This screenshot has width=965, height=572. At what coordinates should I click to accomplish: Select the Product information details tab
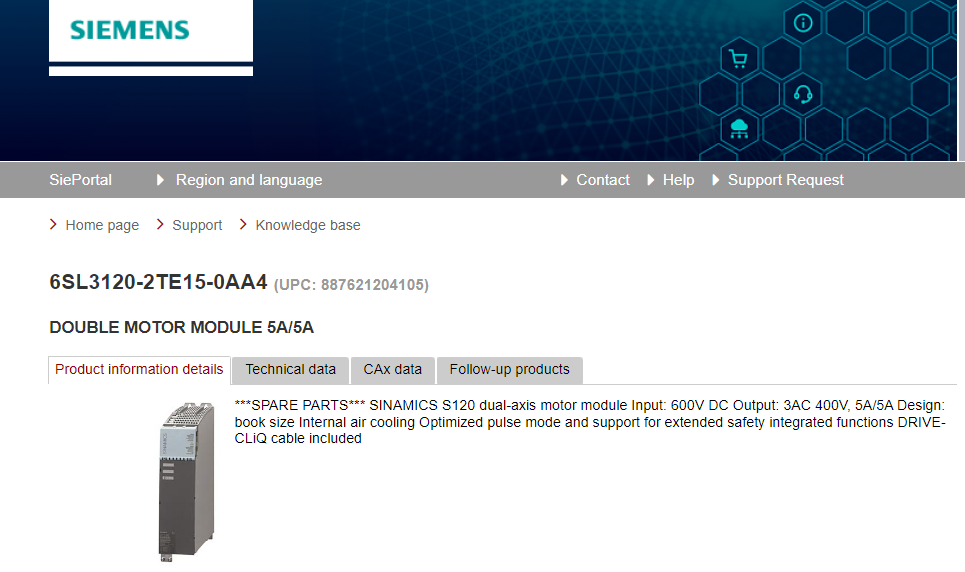(x=139, y=370)
